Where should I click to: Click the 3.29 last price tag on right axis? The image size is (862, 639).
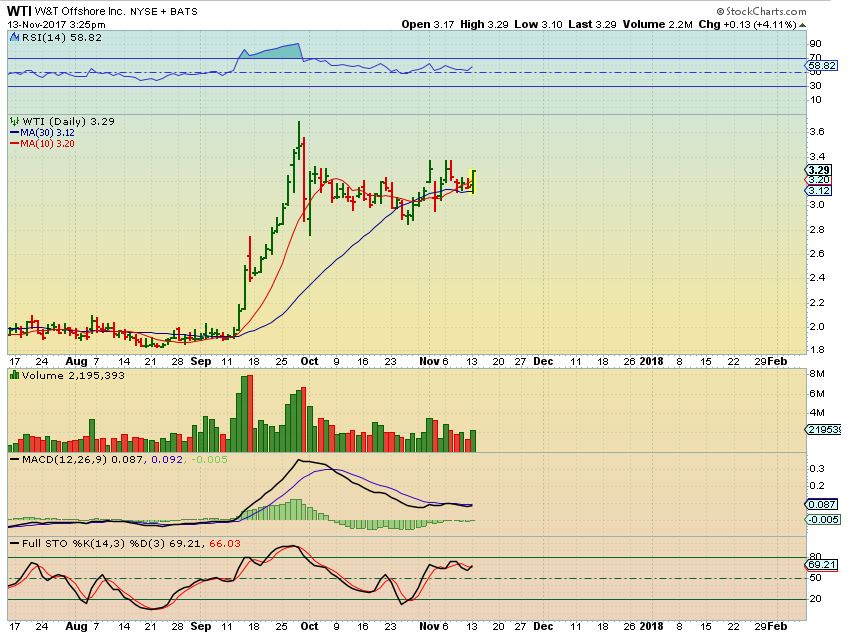pos(819,170)
